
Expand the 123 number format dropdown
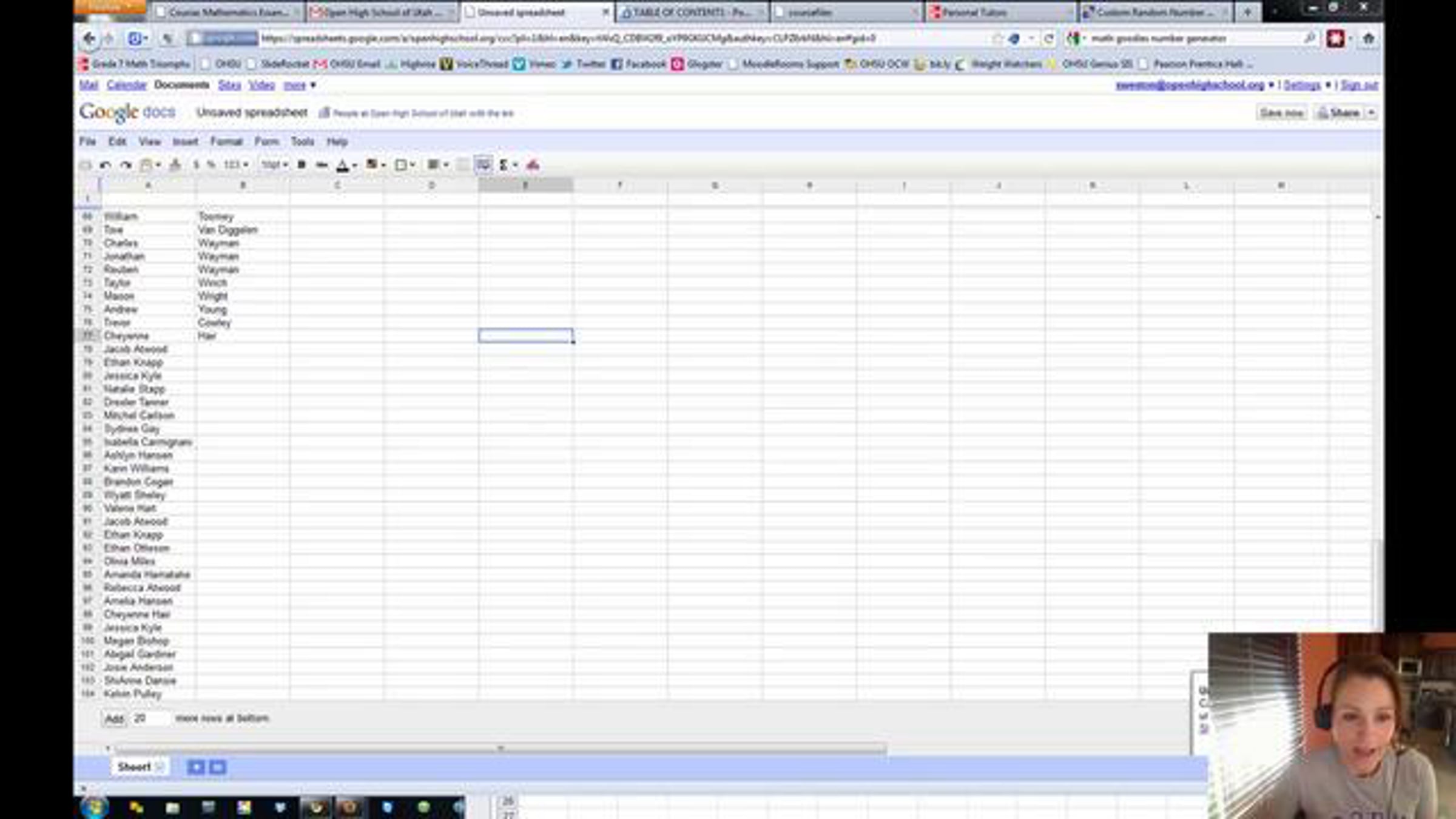236,165
